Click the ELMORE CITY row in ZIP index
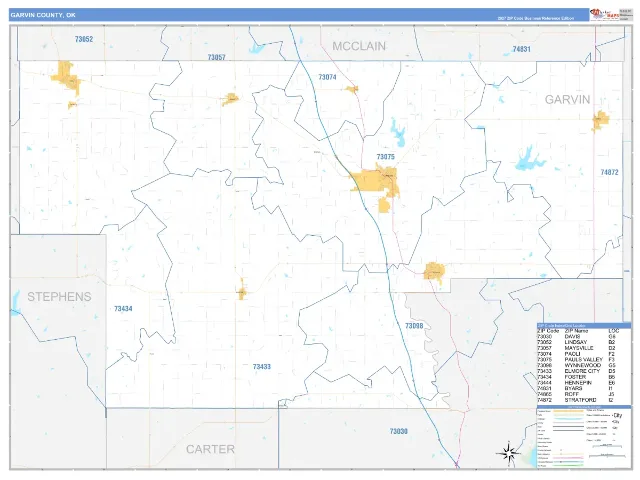Viewport: 640px width, 480px height. click(578, 371)
